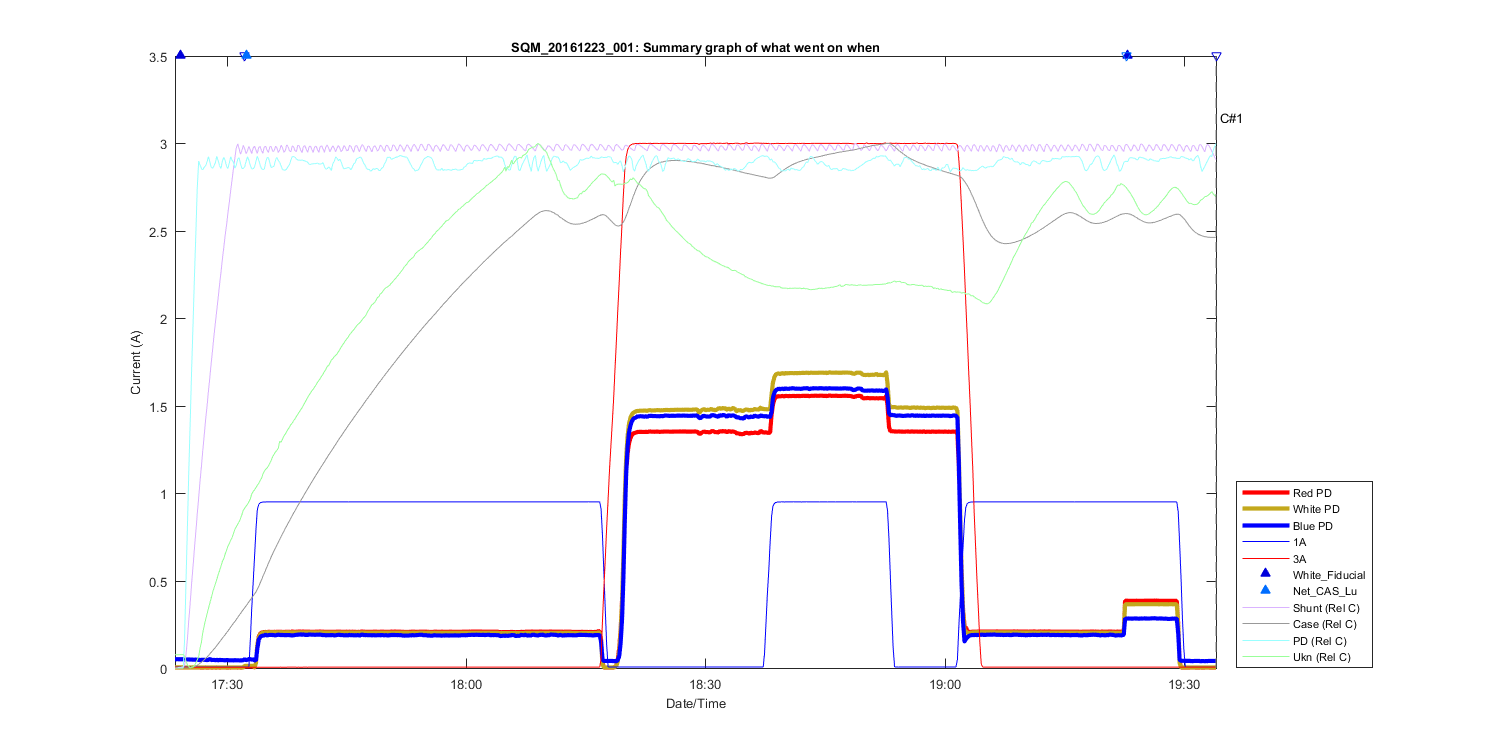Click the overlapping triangle markers near 19:22 top

click(1127, 56)
